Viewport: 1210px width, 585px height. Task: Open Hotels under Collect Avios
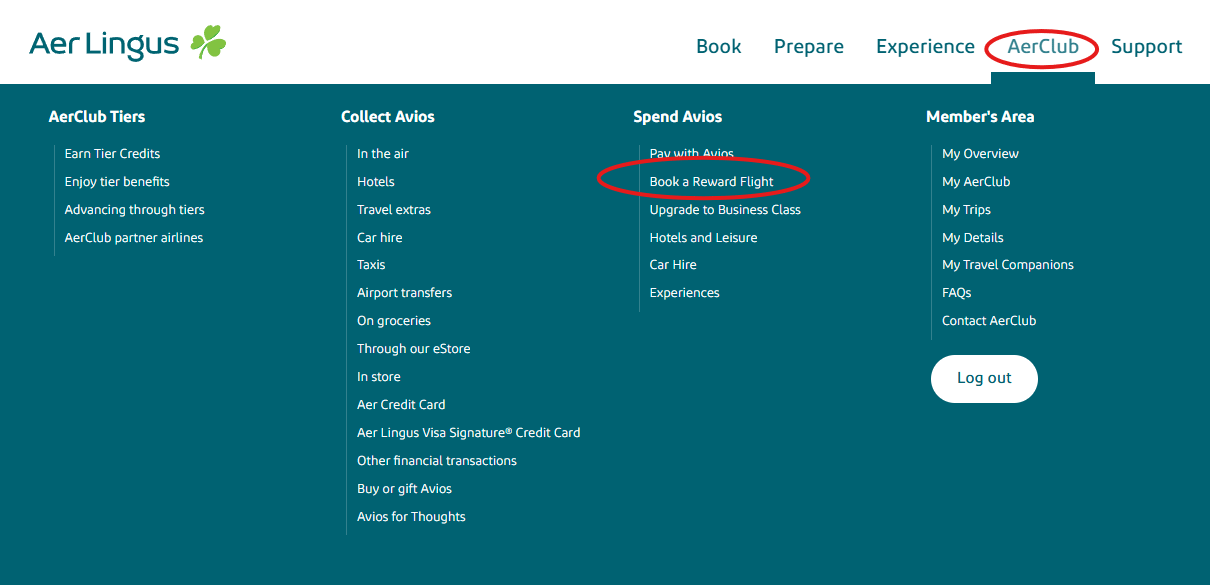point(376,182)
